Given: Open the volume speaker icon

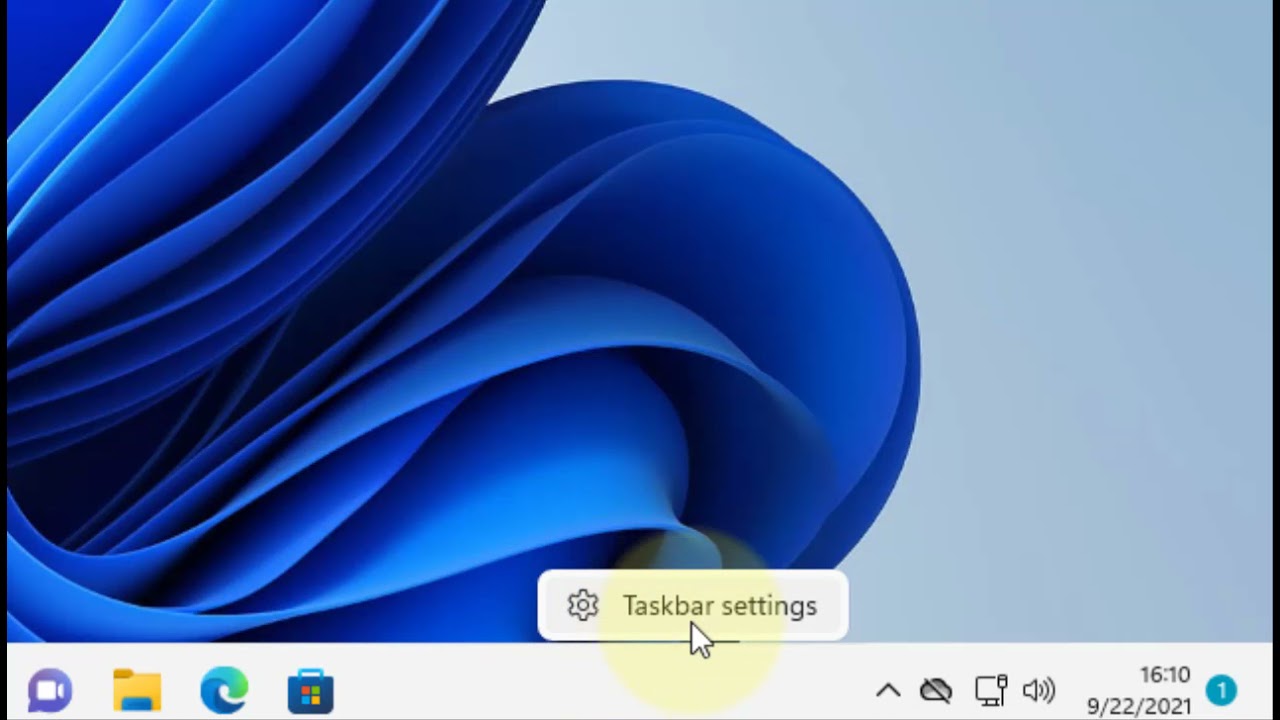Looking at the screenshot, I should tap(1039, 690).
